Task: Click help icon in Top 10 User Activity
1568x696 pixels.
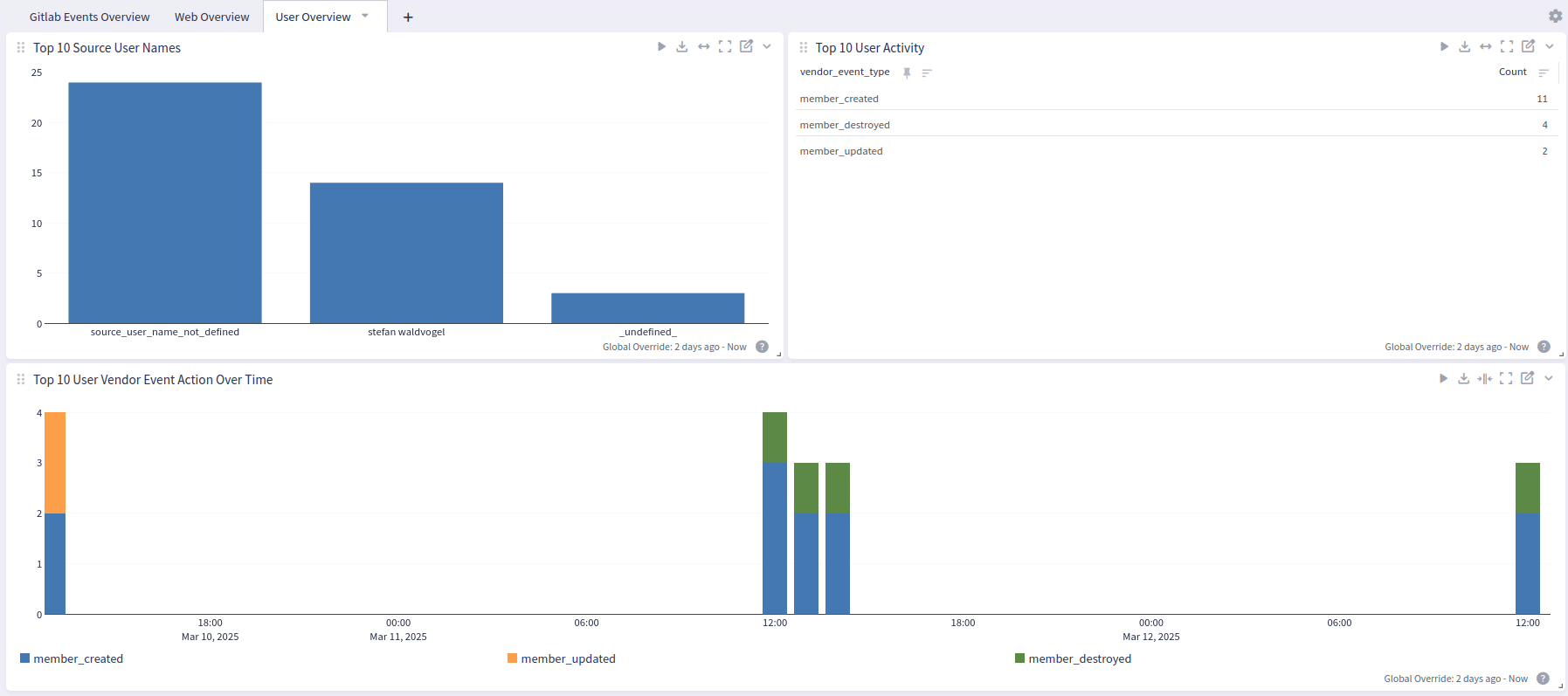Action: (1544, 347)
